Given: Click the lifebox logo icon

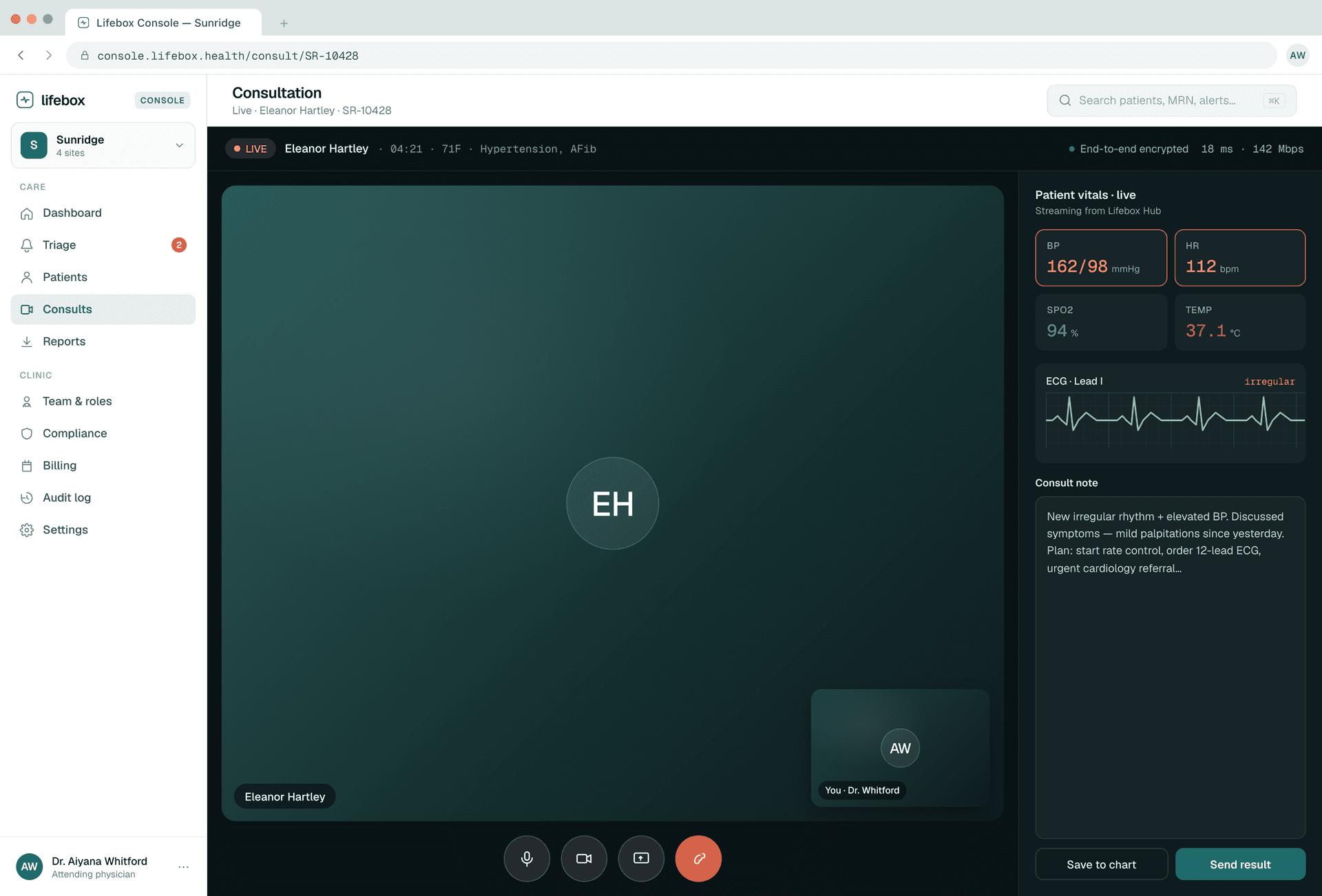Looking at the screenshot, I should click(x=25, y=100).
